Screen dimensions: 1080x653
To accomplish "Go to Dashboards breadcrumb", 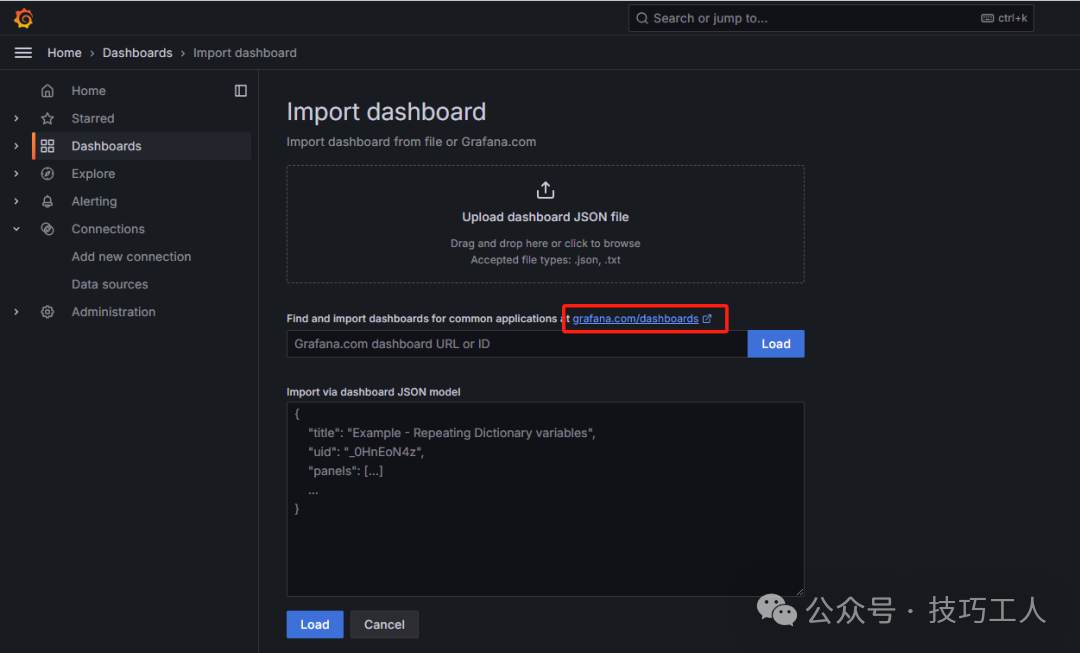I will tap(138, 53).
